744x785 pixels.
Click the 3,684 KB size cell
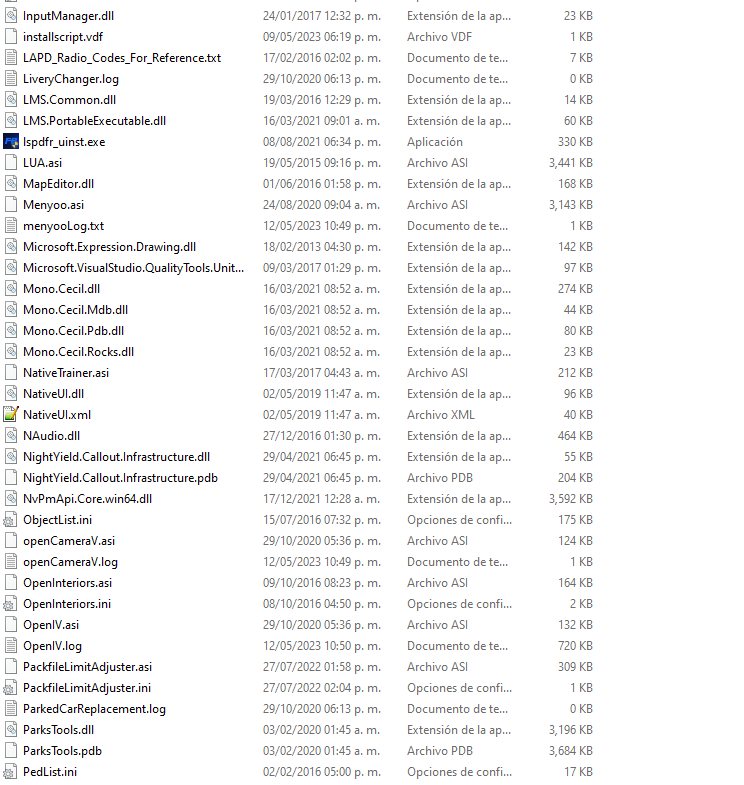(571, 751)
